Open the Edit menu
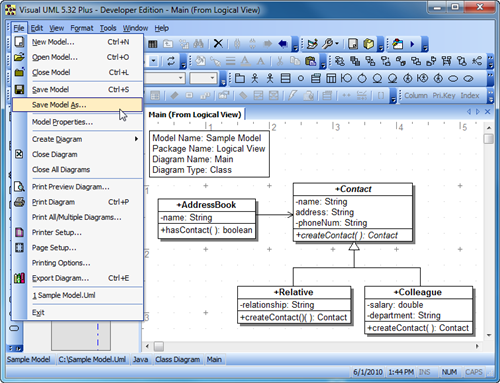The image size is (500, 383). tap(37, 28)
